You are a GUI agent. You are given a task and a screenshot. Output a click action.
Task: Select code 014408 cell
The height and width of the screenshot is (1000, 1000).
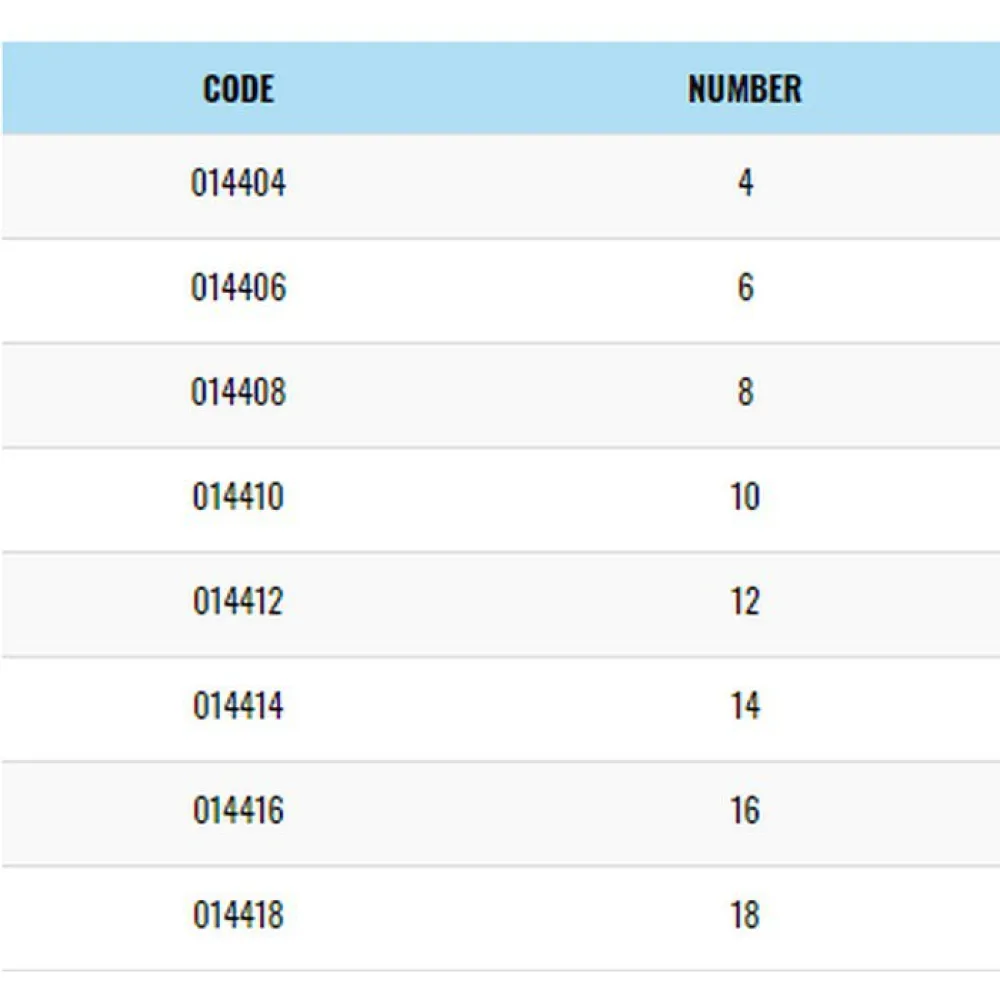tap(238, 392)
